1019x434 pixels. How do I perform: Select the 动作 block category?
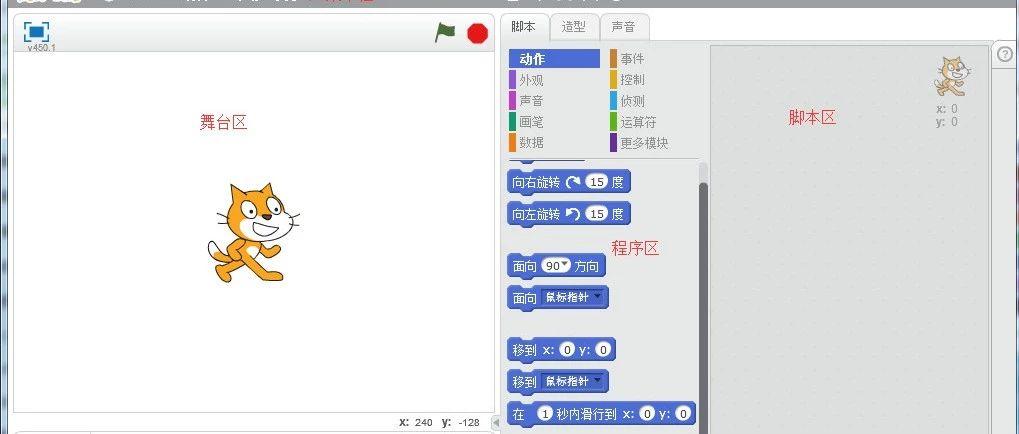coord(554,59)
